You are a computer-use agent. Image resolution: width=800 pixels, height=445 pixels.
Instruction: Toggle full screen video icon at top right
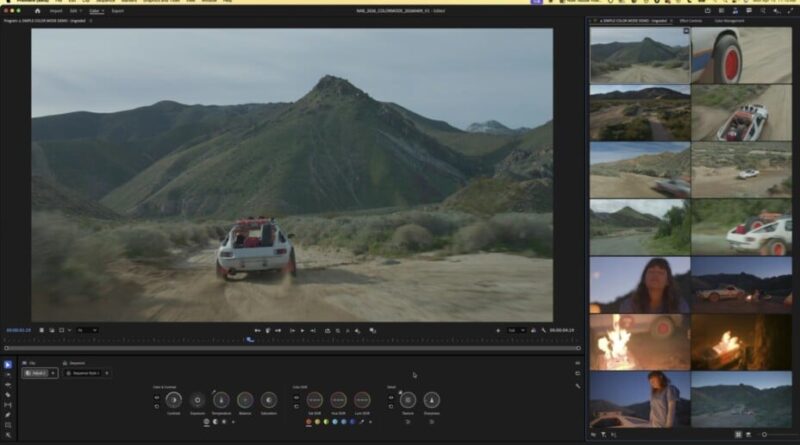click(x=790, y=11)
